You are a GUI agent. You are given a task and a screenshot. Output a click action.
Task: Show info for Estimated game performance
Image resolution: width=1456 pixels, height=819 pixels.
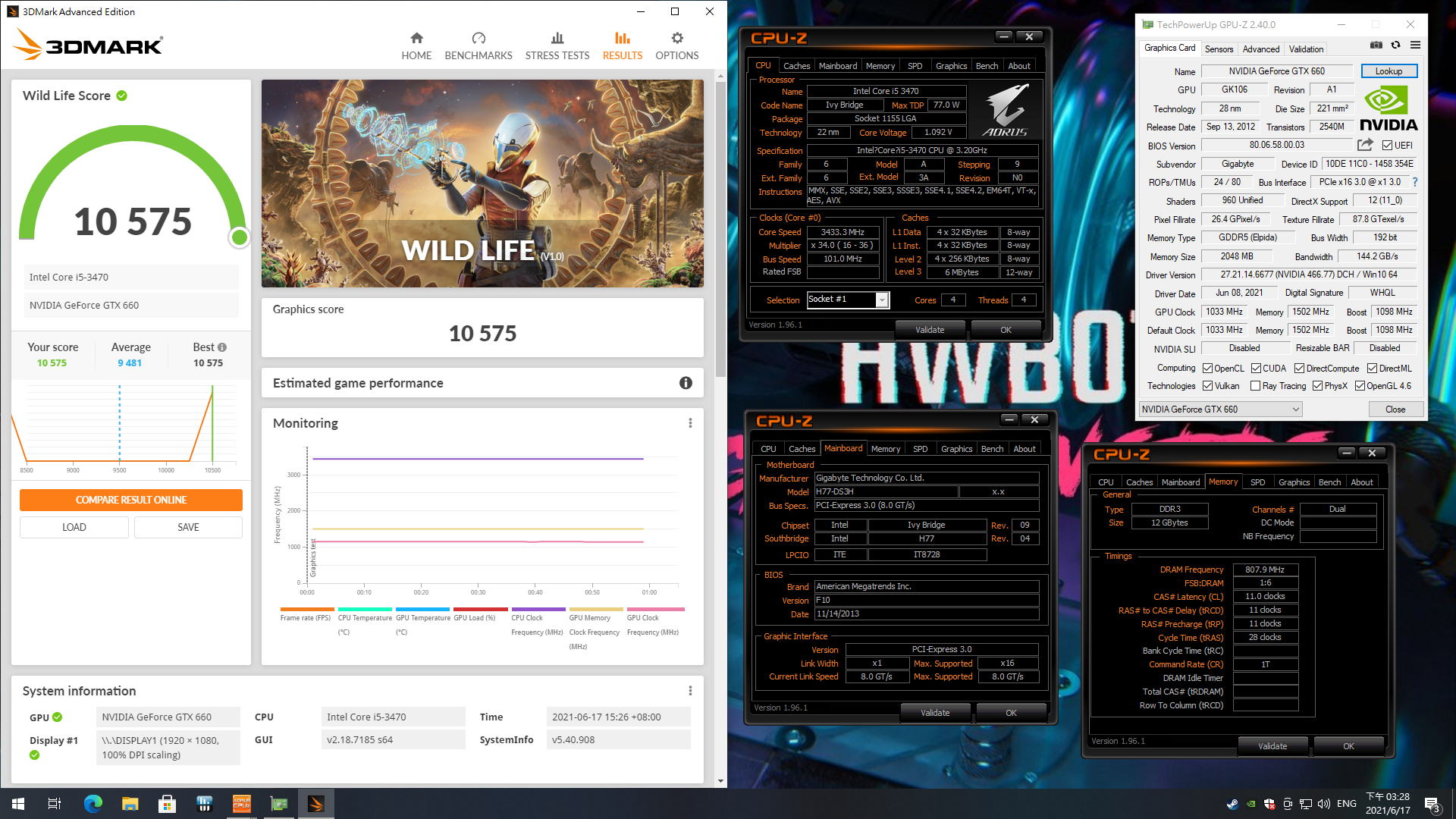coord(686,383)
